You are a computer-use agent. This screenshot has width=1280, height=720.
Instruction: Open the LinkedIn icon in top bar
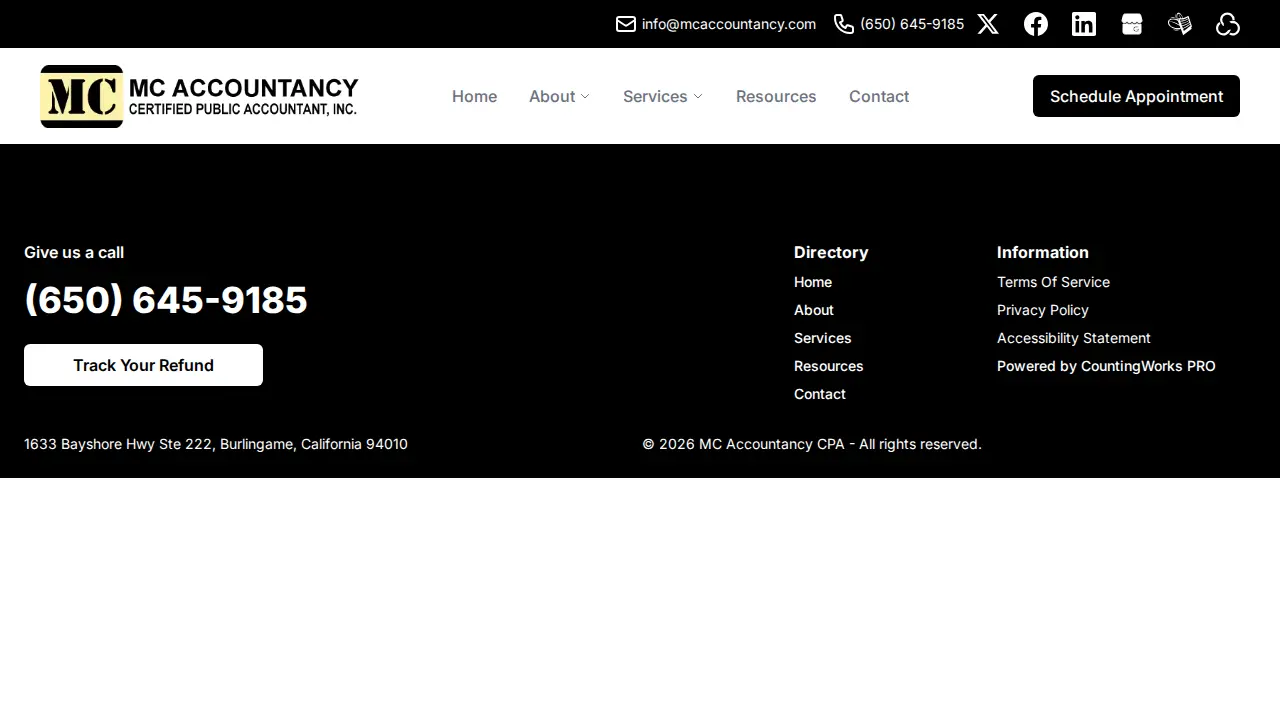[x=1084, y=24]
